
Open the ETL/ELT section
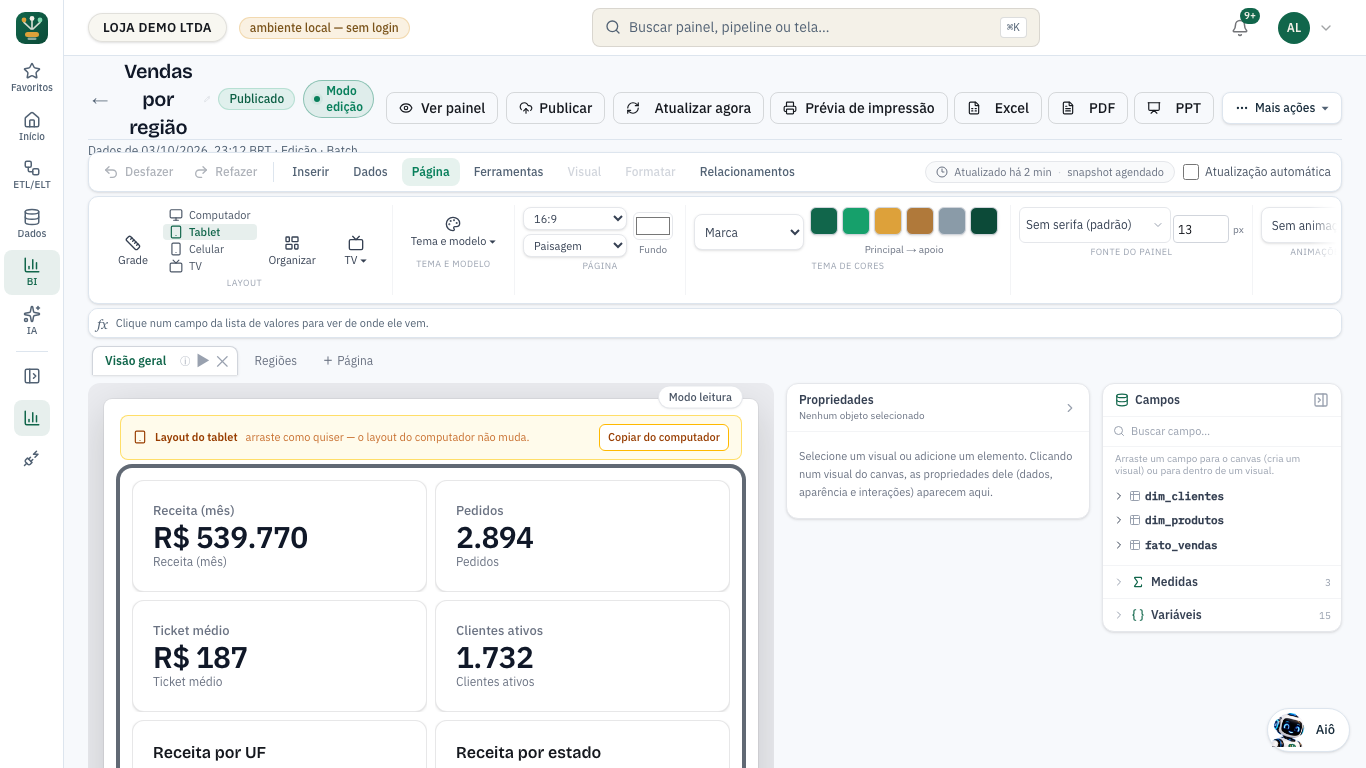[x=32, y=175]
